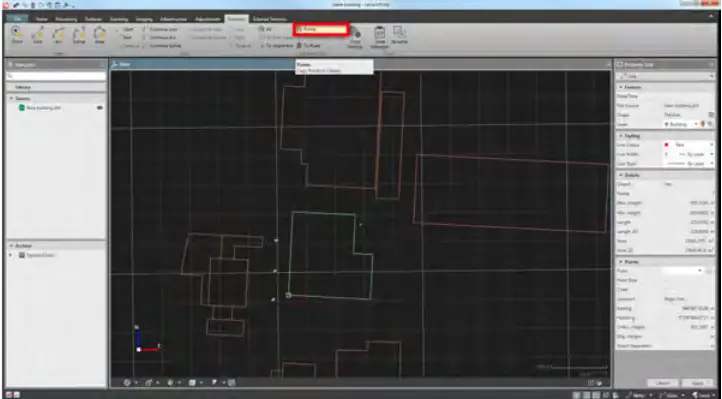Screen dimensions: 722x399
Task: Open the Layer dropdown showing Building
Action: [681, 124]
